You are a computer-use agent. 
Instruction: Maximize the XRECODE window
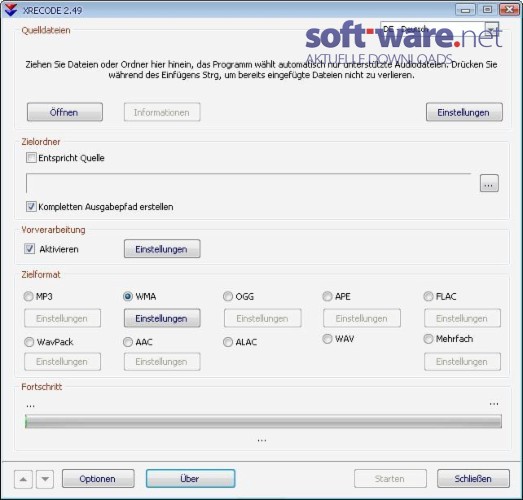click(x=487, y=10)
